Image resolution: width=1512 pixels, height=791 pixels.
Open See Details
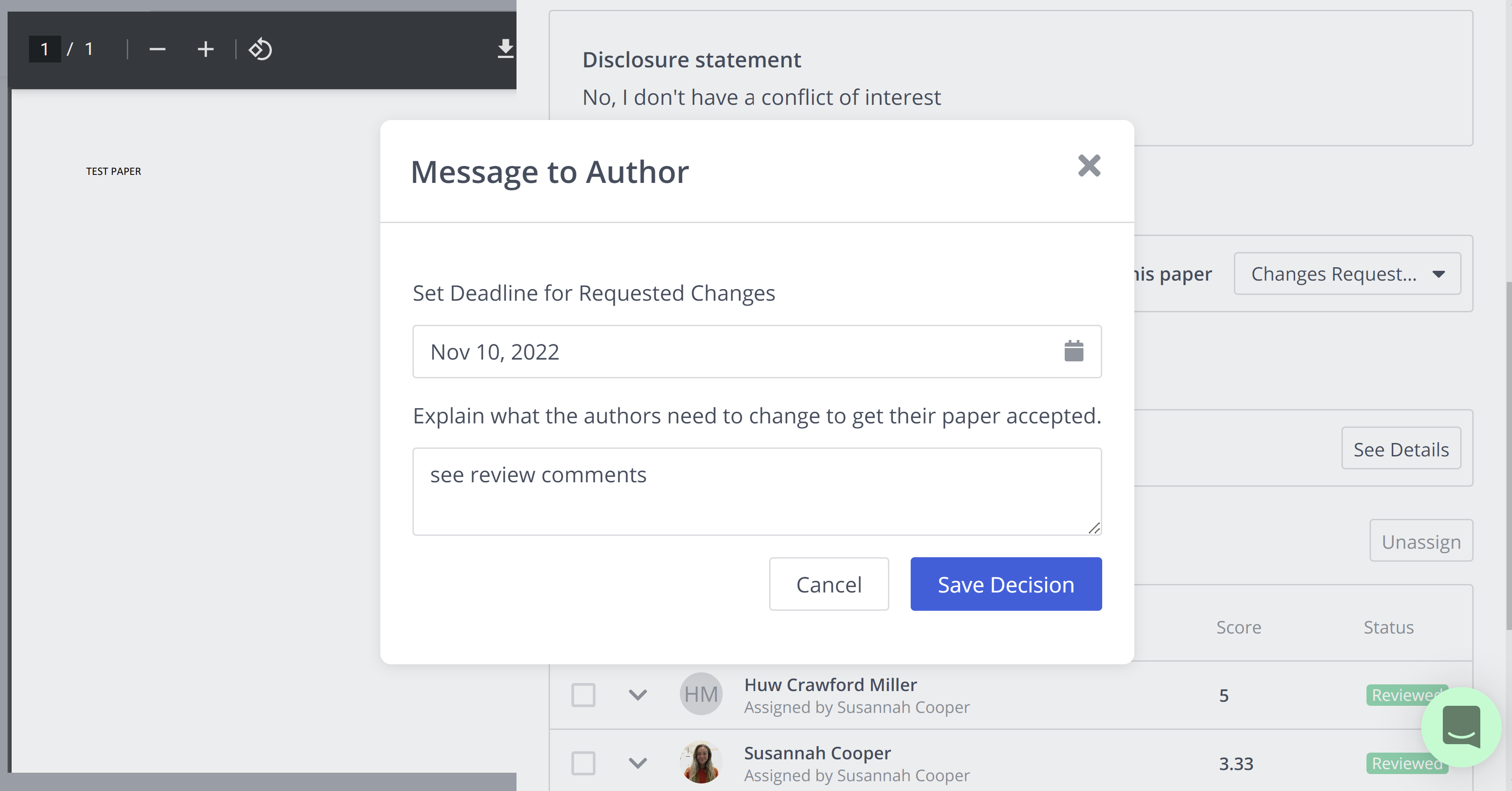[1401, 448]
